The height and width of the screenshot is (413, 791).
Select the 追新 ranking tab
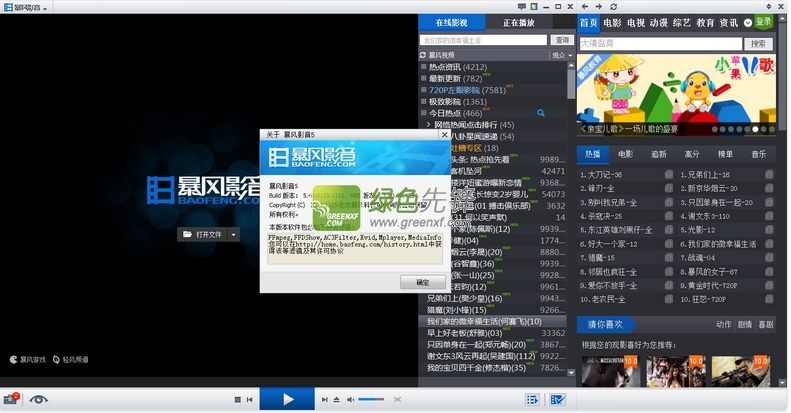pos(659,154)
